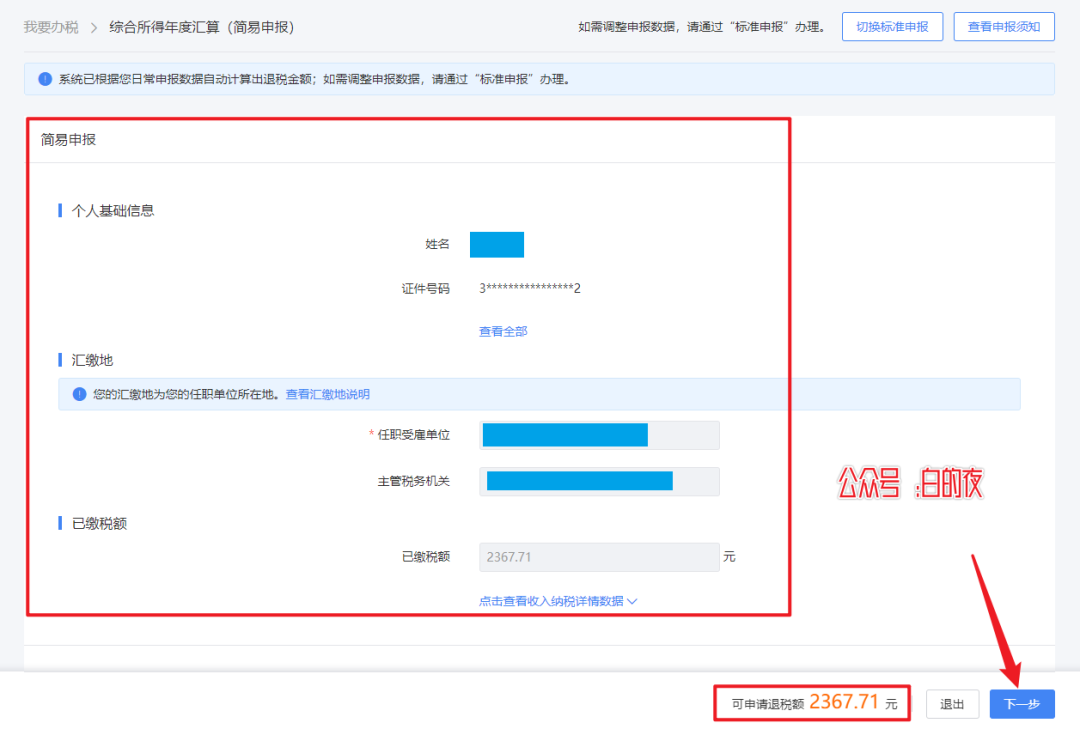Open the 查看汇缴地说明 link
The width and height of the screenshot is (1080, 729).
click(x=327, y=395)
